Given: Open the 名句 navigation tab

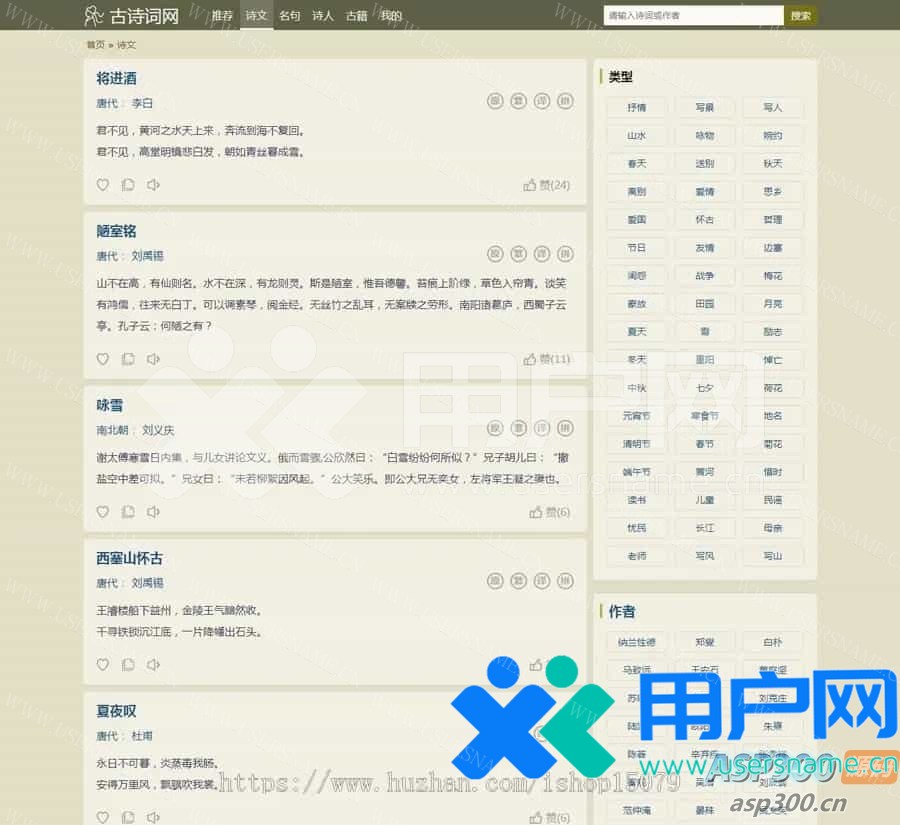Looking at the screenshot, I should tap(289, 16).
